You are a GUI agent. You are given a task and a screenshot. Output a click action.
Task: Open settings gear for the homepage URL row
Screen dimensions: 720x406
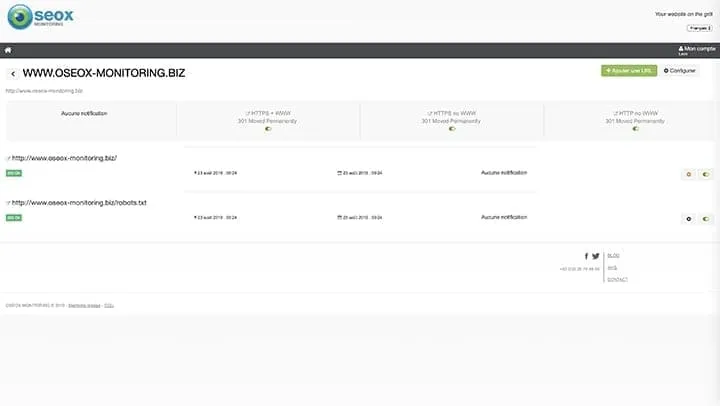(x=688, y=174)
